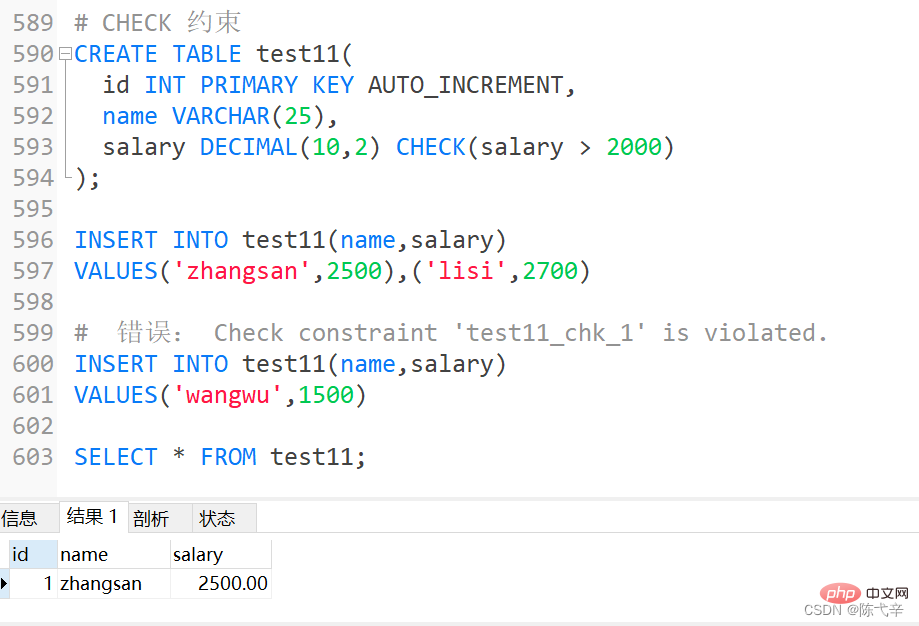Place cursor on SELECT * FROM test11 line
919x626 pixels.
tap(220, 457)
